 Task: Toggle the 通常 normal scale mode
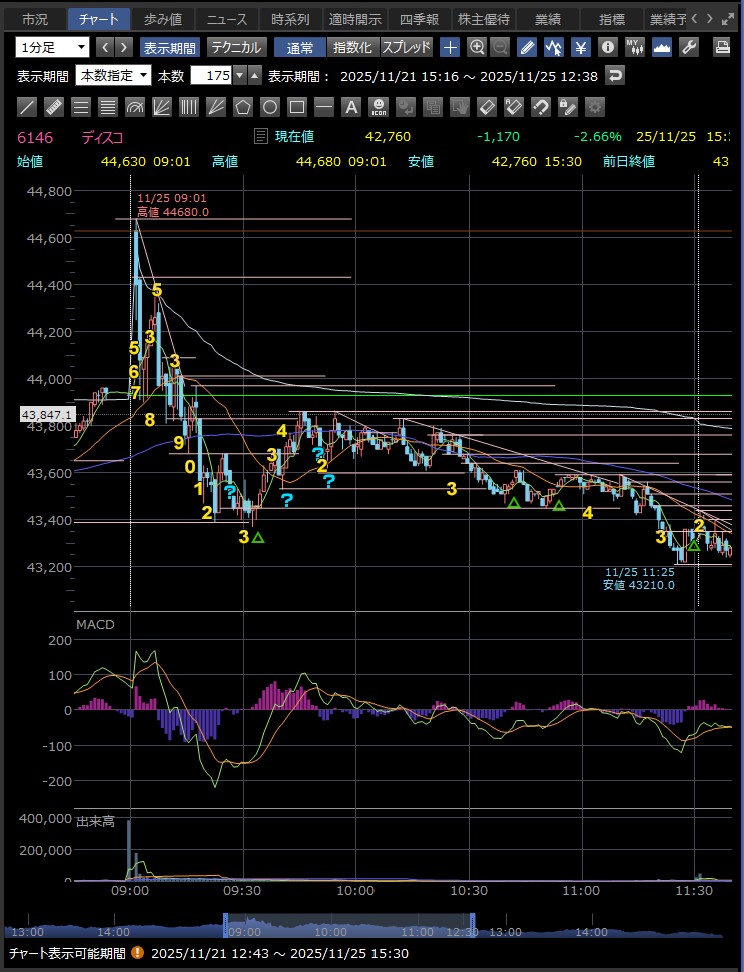coord(299,47)
